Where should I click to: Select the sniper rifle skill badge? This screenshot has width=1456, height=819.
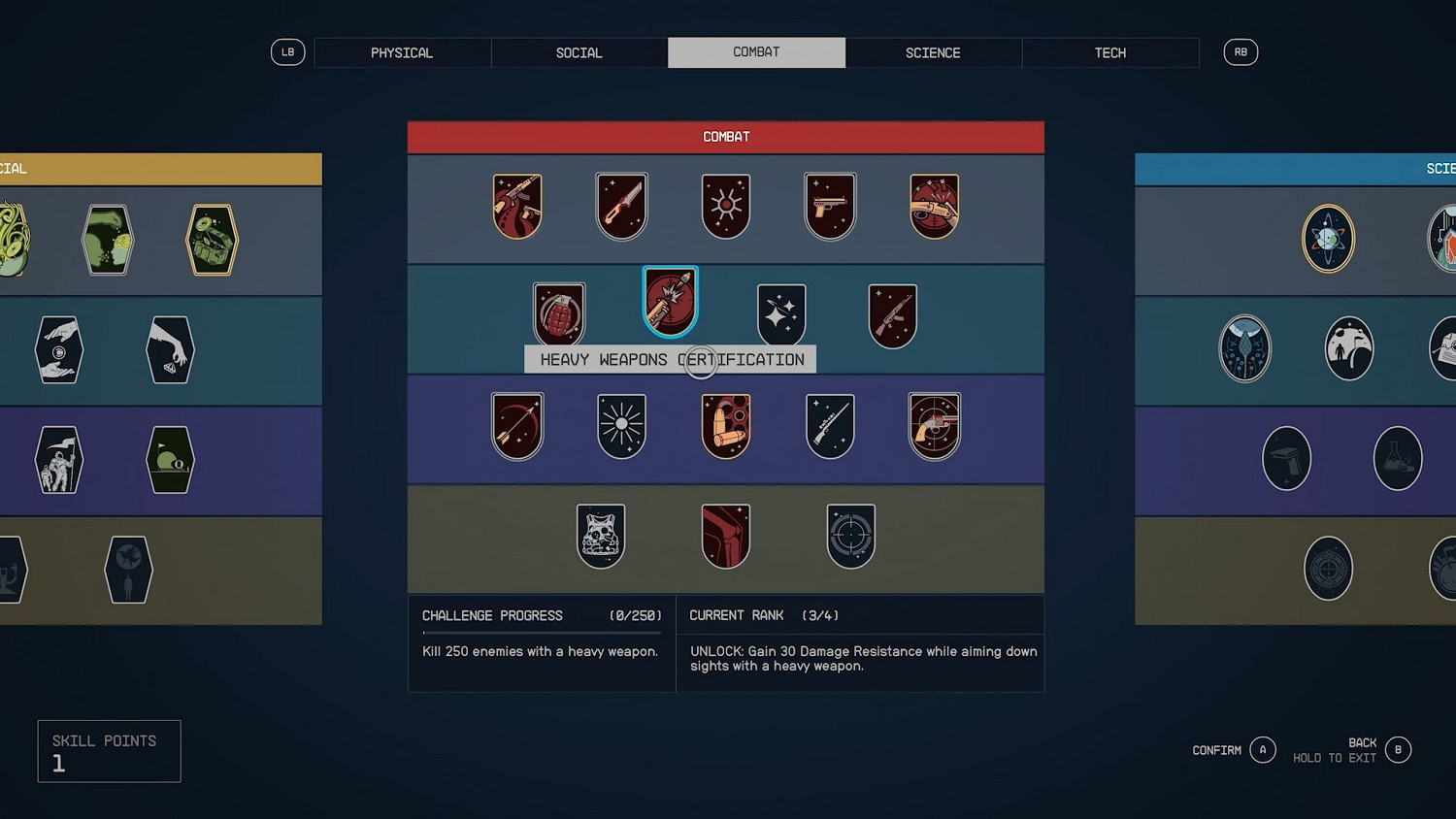tap(830, 425)
